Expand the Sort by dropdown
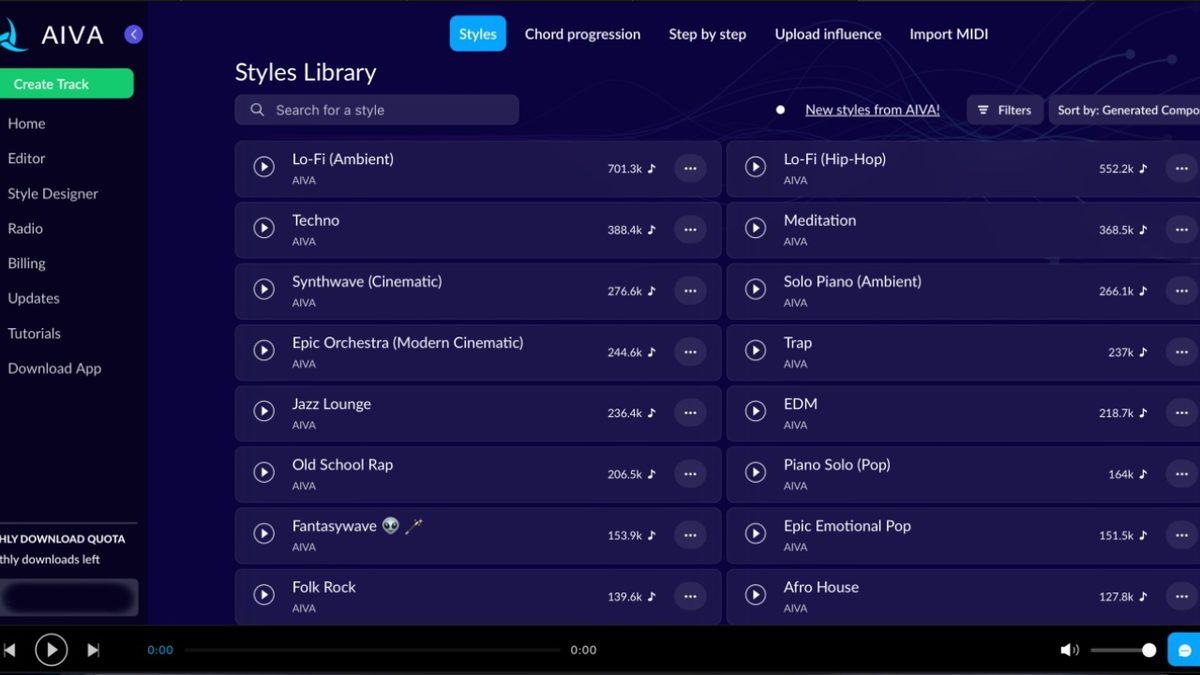Screen dimensions: 1200x675 click(1126, 110)
